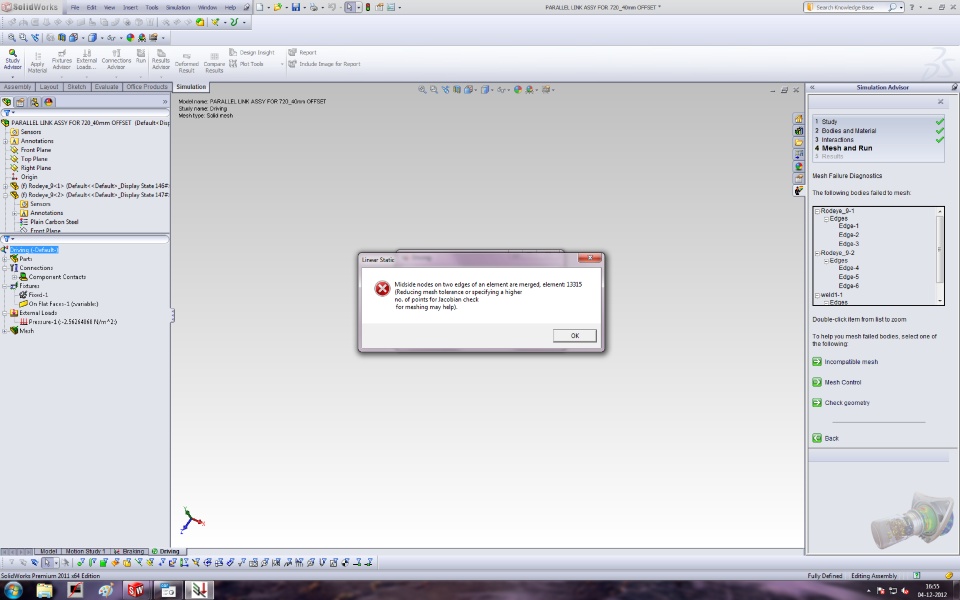Click the Incompatible mesh link
The height and width of the screenshot is (600, 960).
(x=850, y=362)
